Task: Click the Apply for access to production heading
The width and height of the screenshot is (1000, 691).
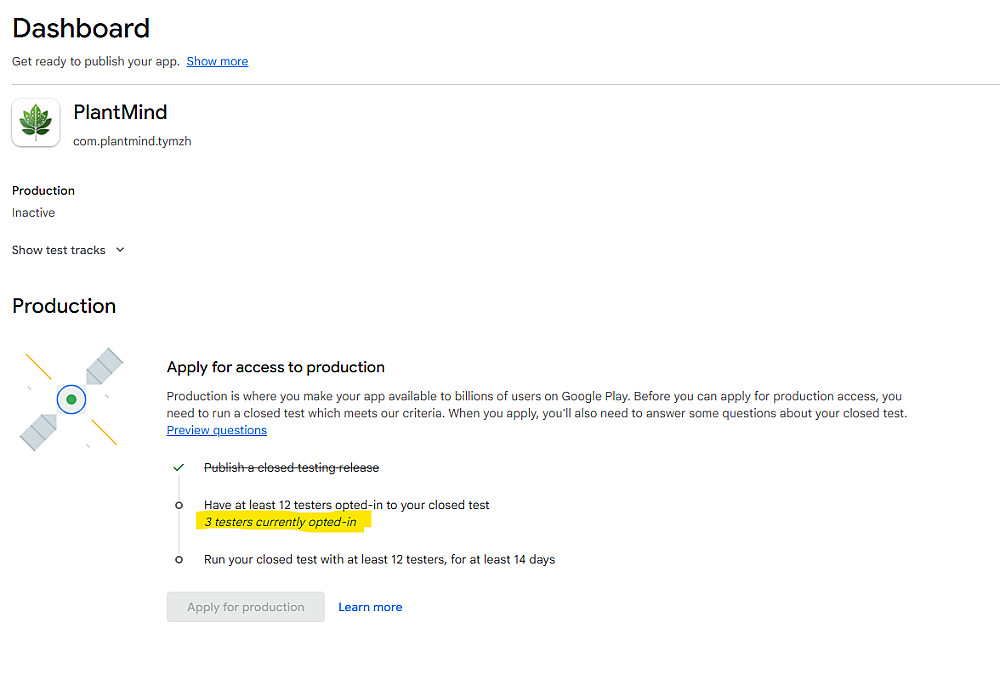Action: pos(275,367)
